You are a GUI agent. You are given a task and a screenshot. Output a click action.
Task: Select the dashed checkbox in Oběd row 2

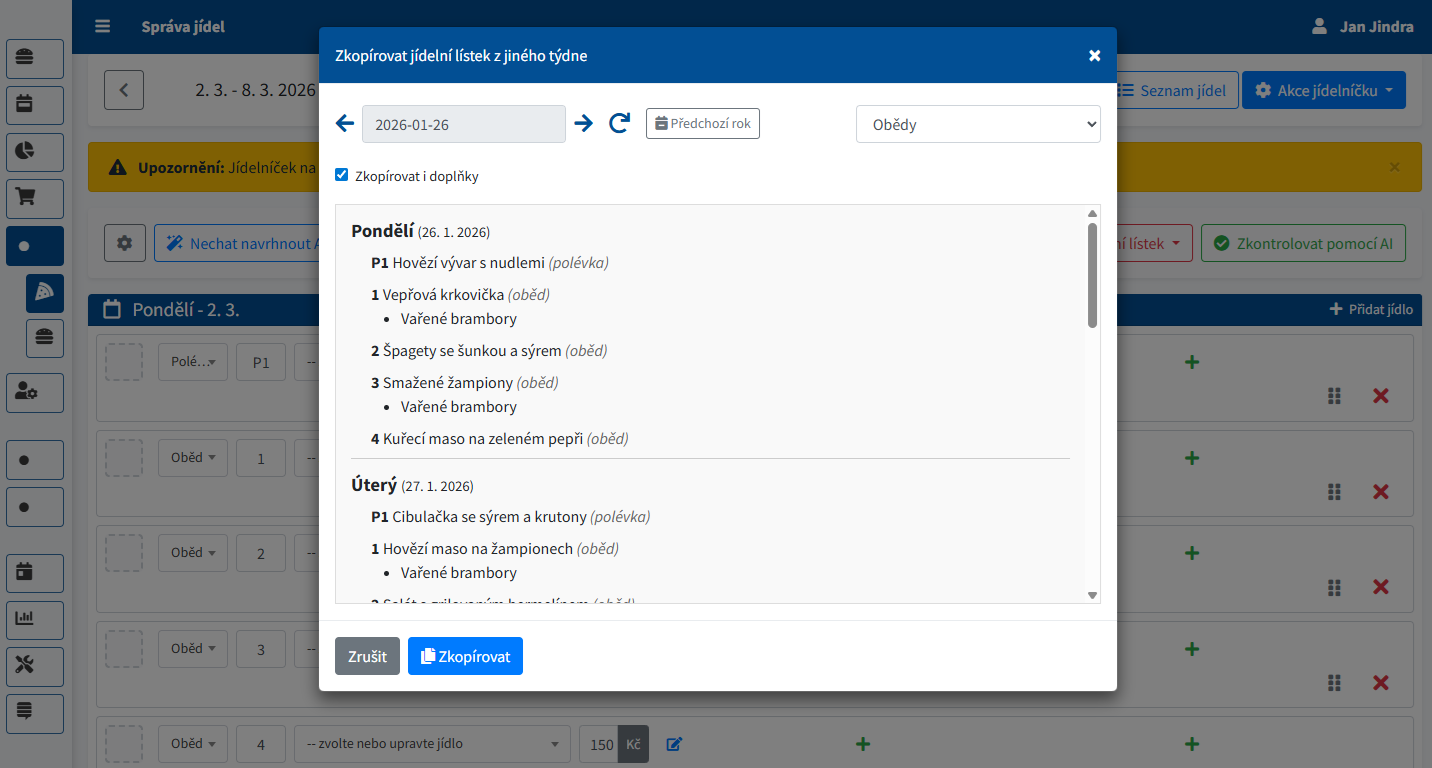tap(124, 553)
